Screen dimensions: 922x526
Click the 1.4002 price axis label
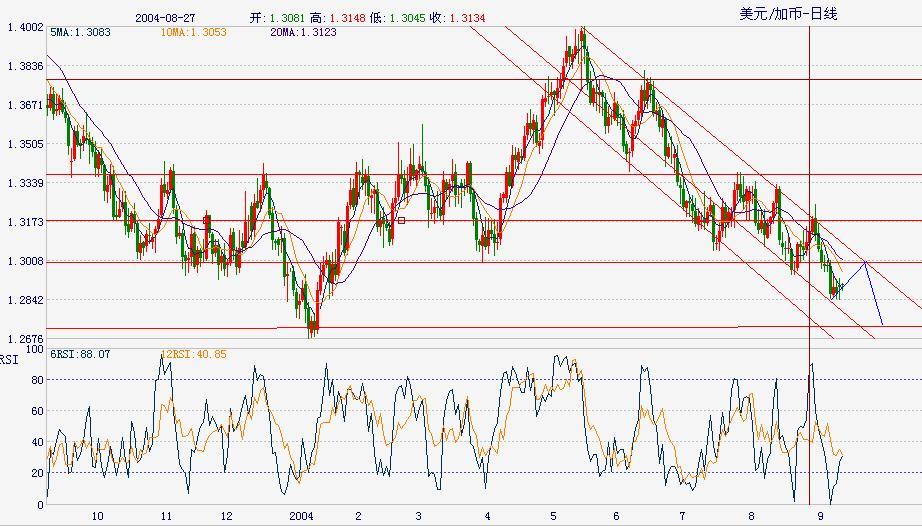tap(24, 27)
